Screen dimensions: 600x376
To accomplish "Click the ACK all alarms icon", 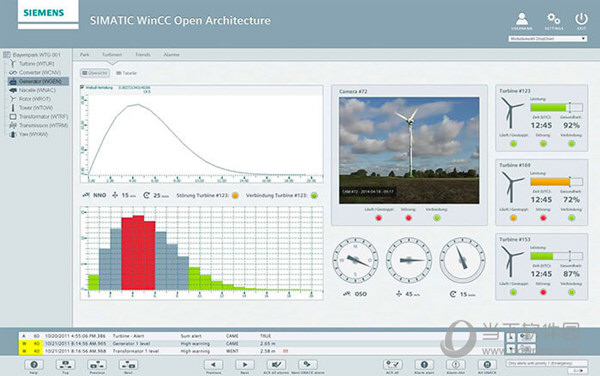I will click(276, 365).
